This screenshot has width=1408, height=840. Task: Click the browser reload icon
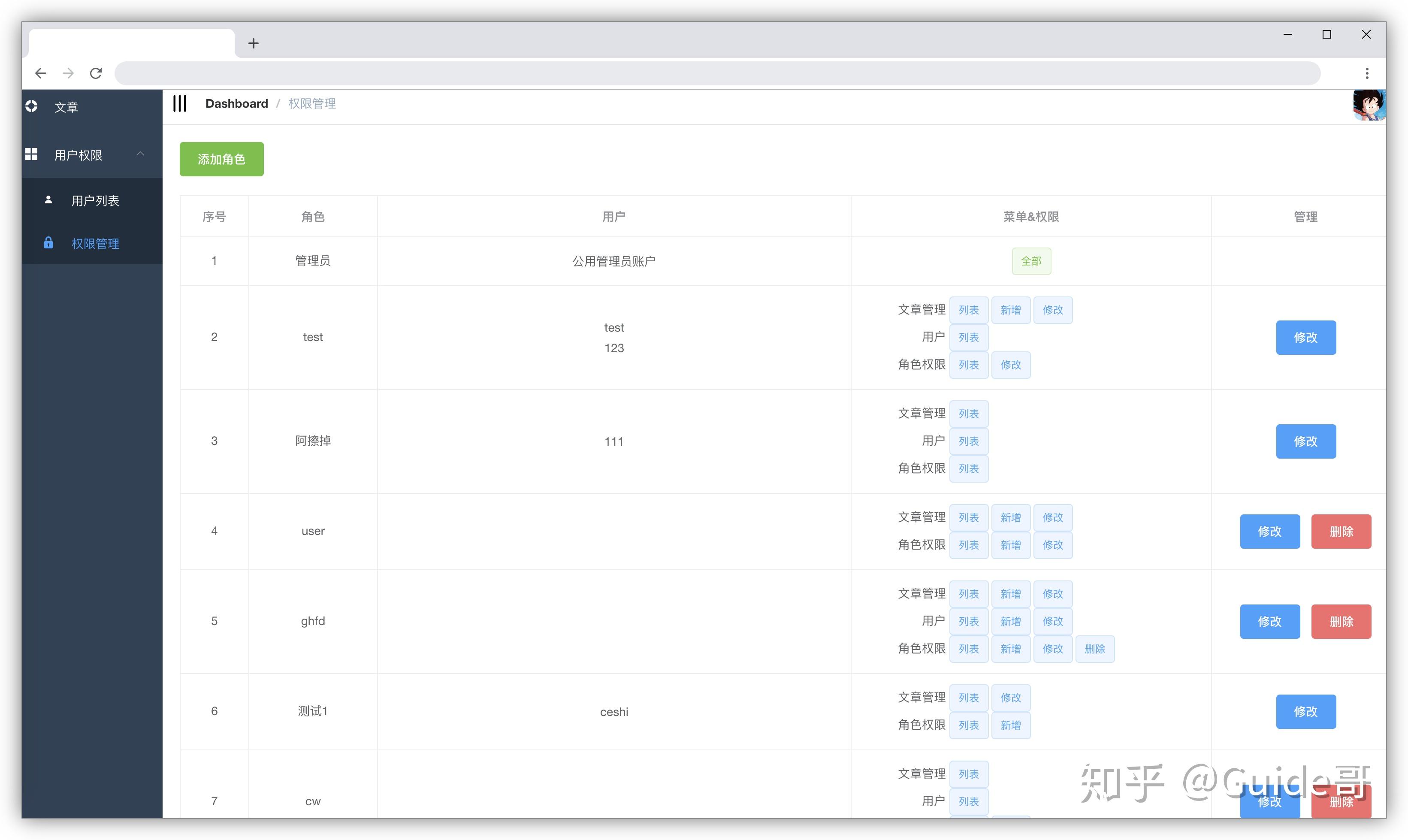[x=96, y=73]
